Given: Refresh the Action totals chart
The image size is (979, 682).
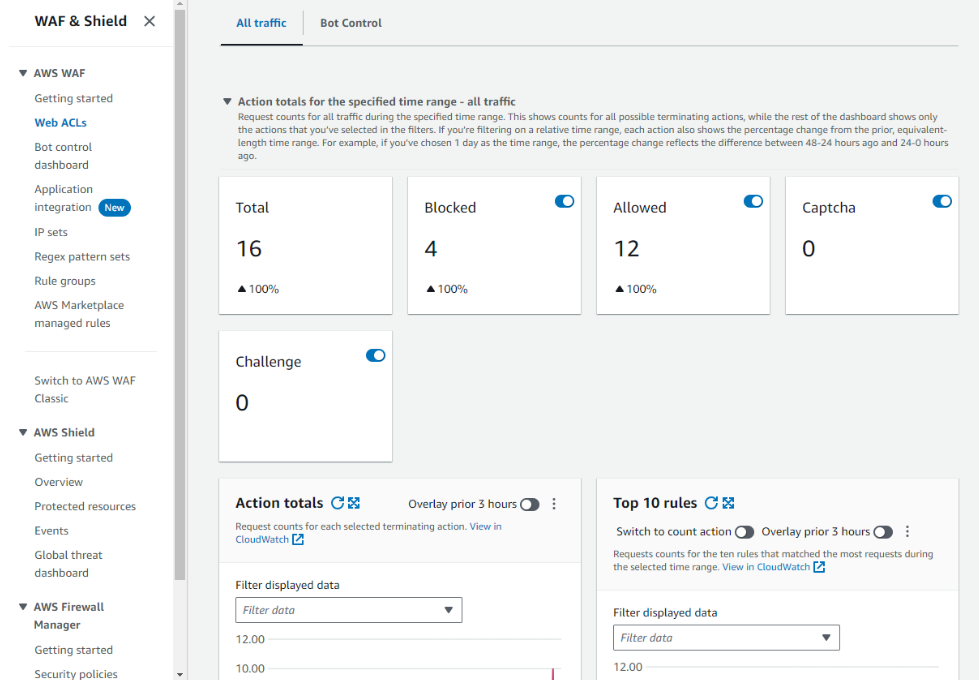Looking at the screenshot, I should click(x=337, y=503).
